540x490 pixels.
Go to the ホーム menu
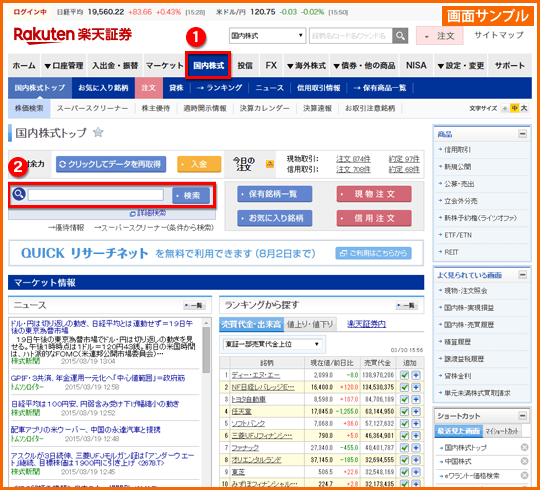pyautogui.click(x=24, y=65)
